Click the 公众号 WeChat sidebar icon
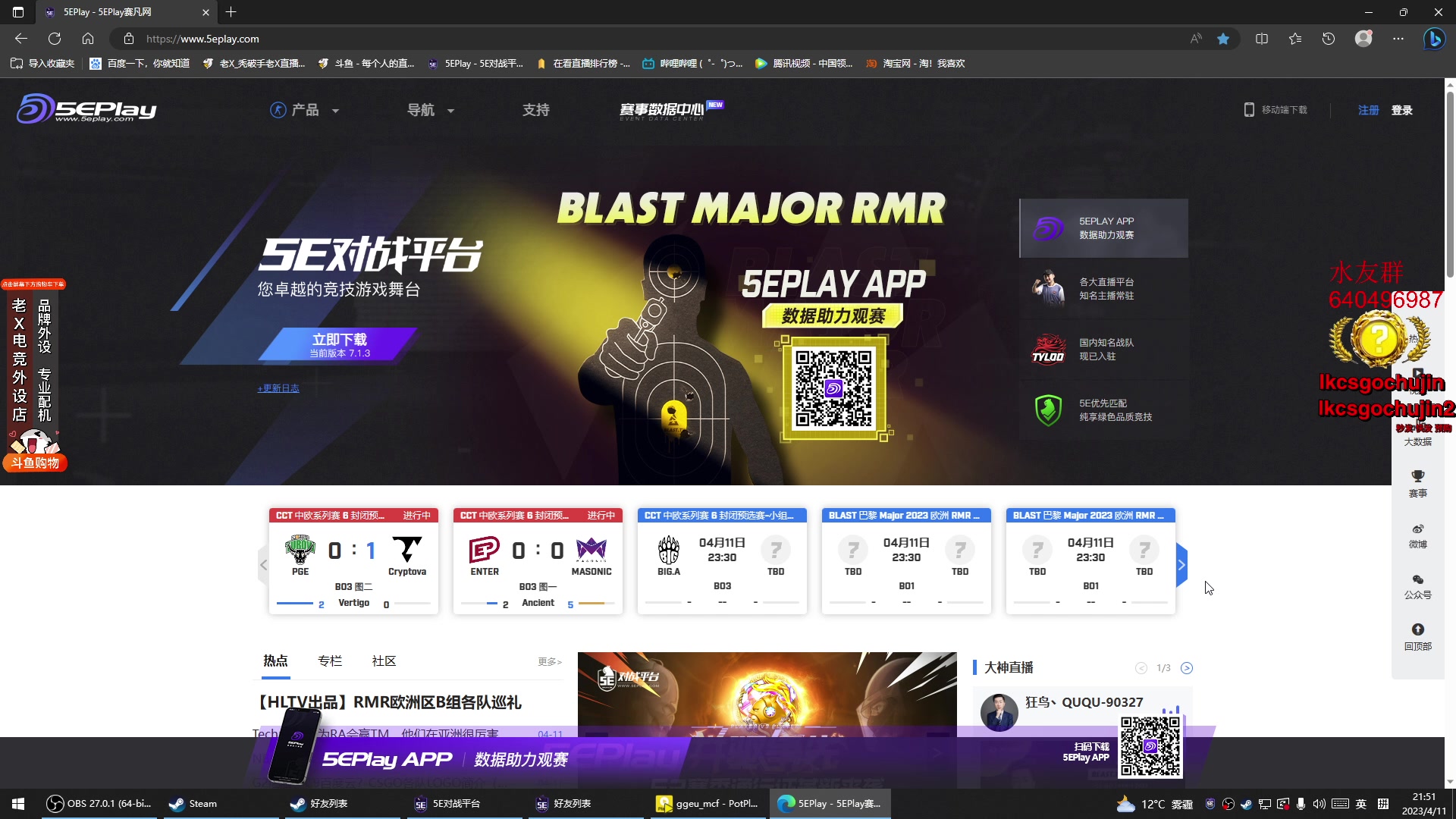 coord(1417,587)
